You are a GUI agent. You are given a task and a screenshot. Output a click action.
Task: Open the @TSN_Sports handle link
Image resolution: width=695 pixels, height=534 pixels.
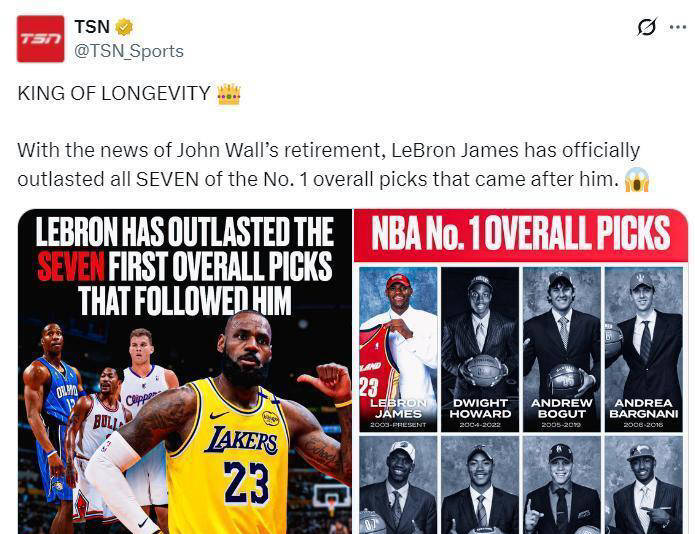coord(129,51)
